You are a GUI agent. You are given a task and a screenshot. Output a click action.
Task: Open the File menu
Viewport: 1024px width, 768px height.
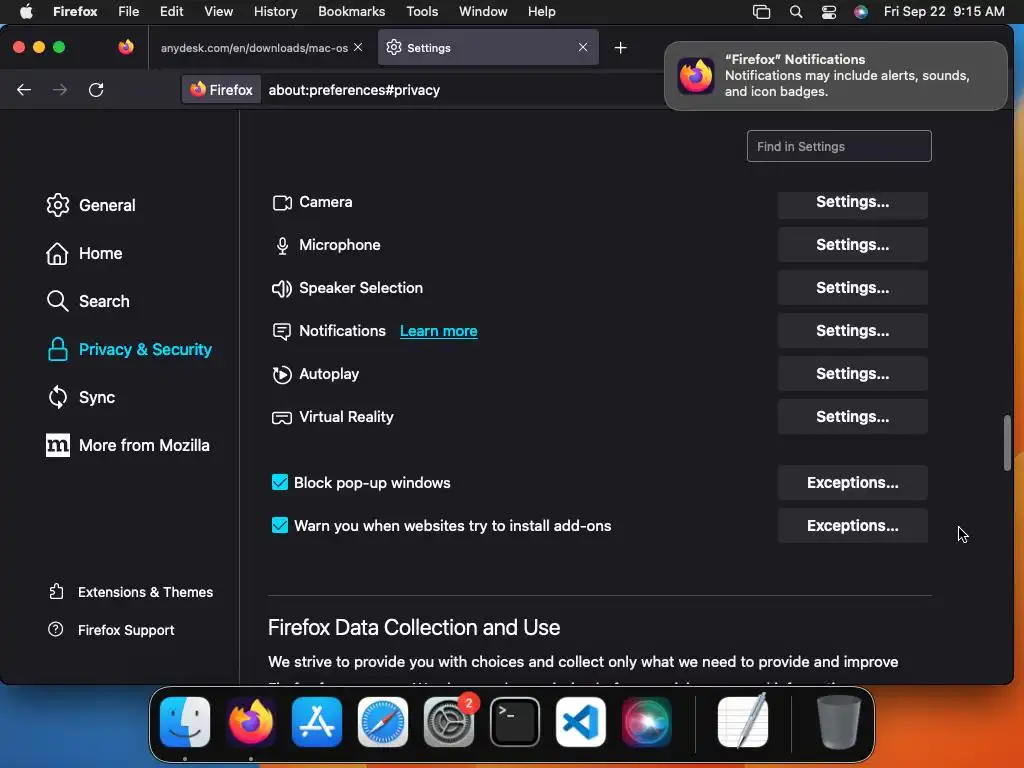[x=129, y=12]
